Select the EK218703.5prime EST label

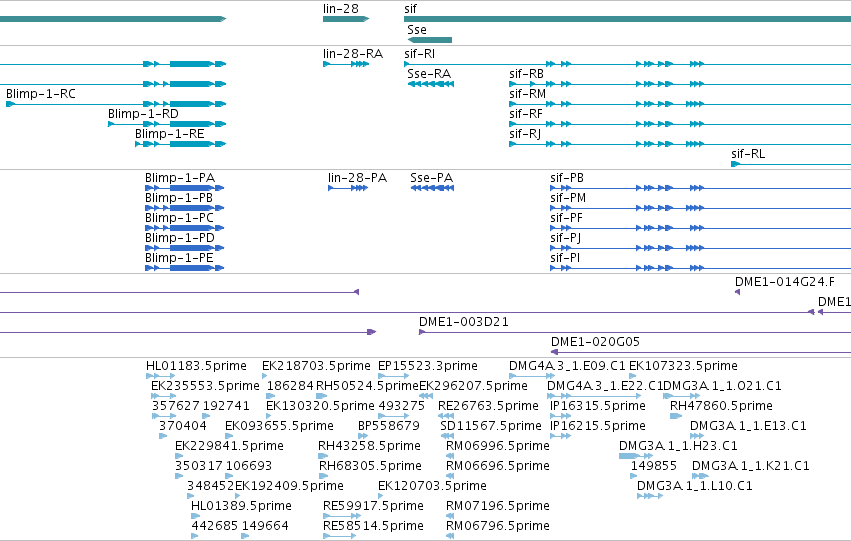click(316, 366)
